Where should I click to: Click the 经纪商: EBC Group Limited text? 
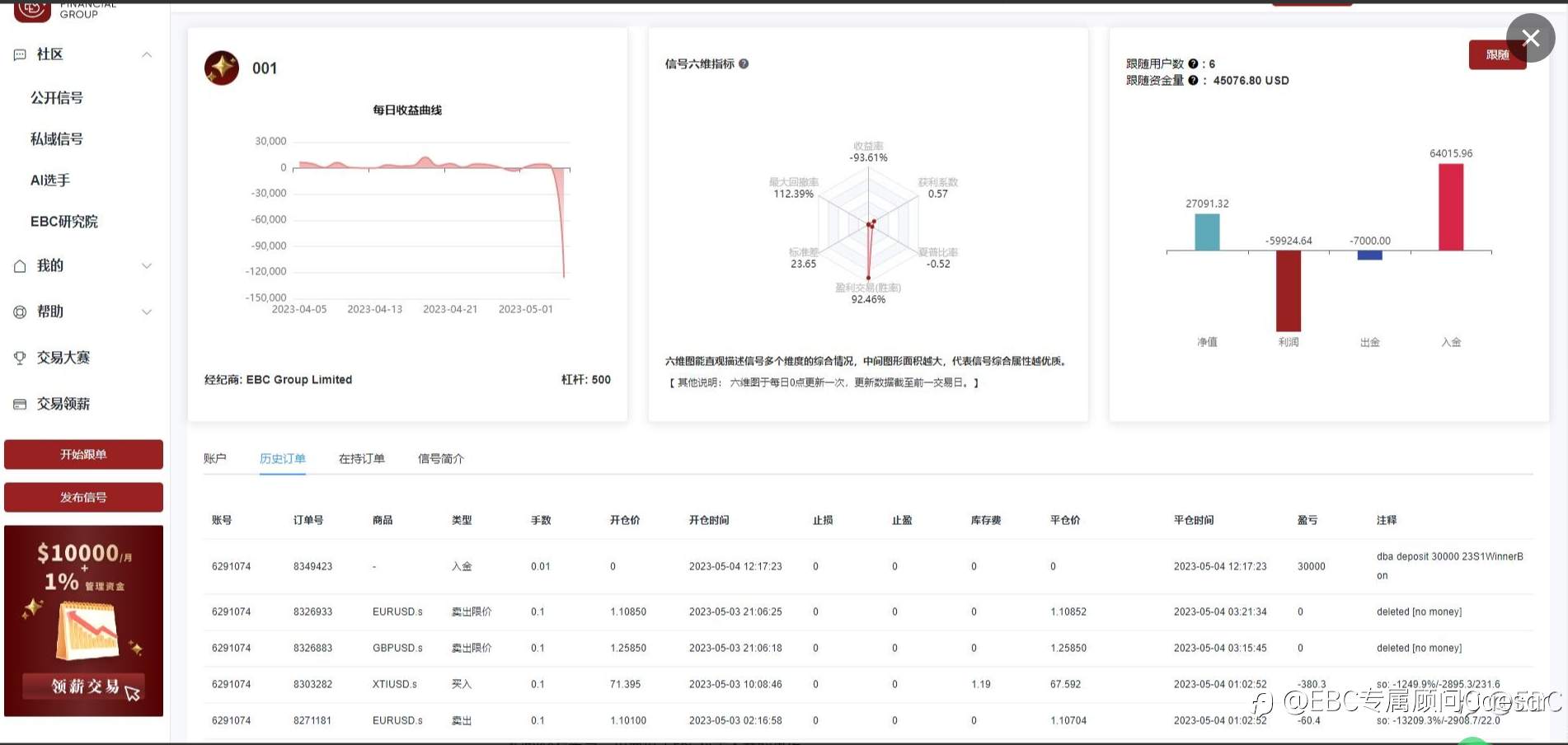coord(279,379)
